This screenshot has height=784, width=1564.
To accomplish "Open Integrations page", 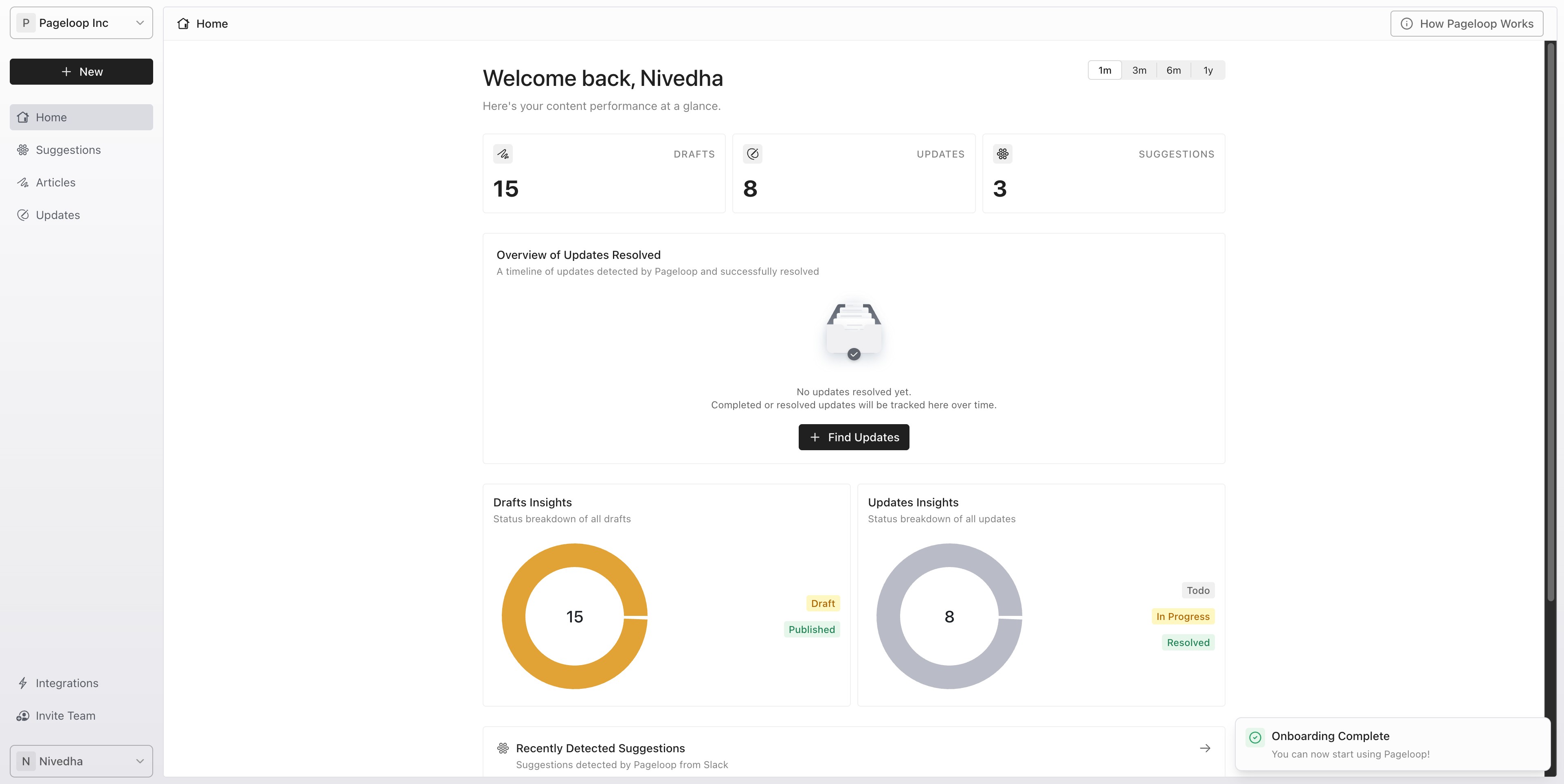I will (81, 683).
